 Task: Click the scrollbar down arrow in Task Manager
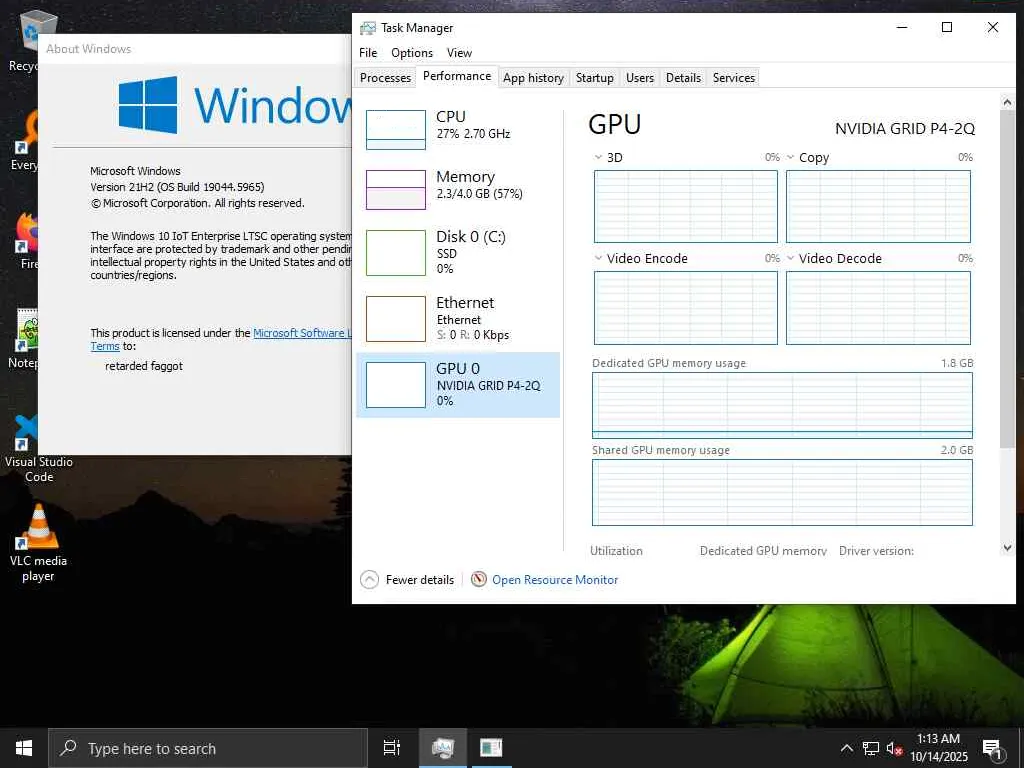click(1007, 548)
